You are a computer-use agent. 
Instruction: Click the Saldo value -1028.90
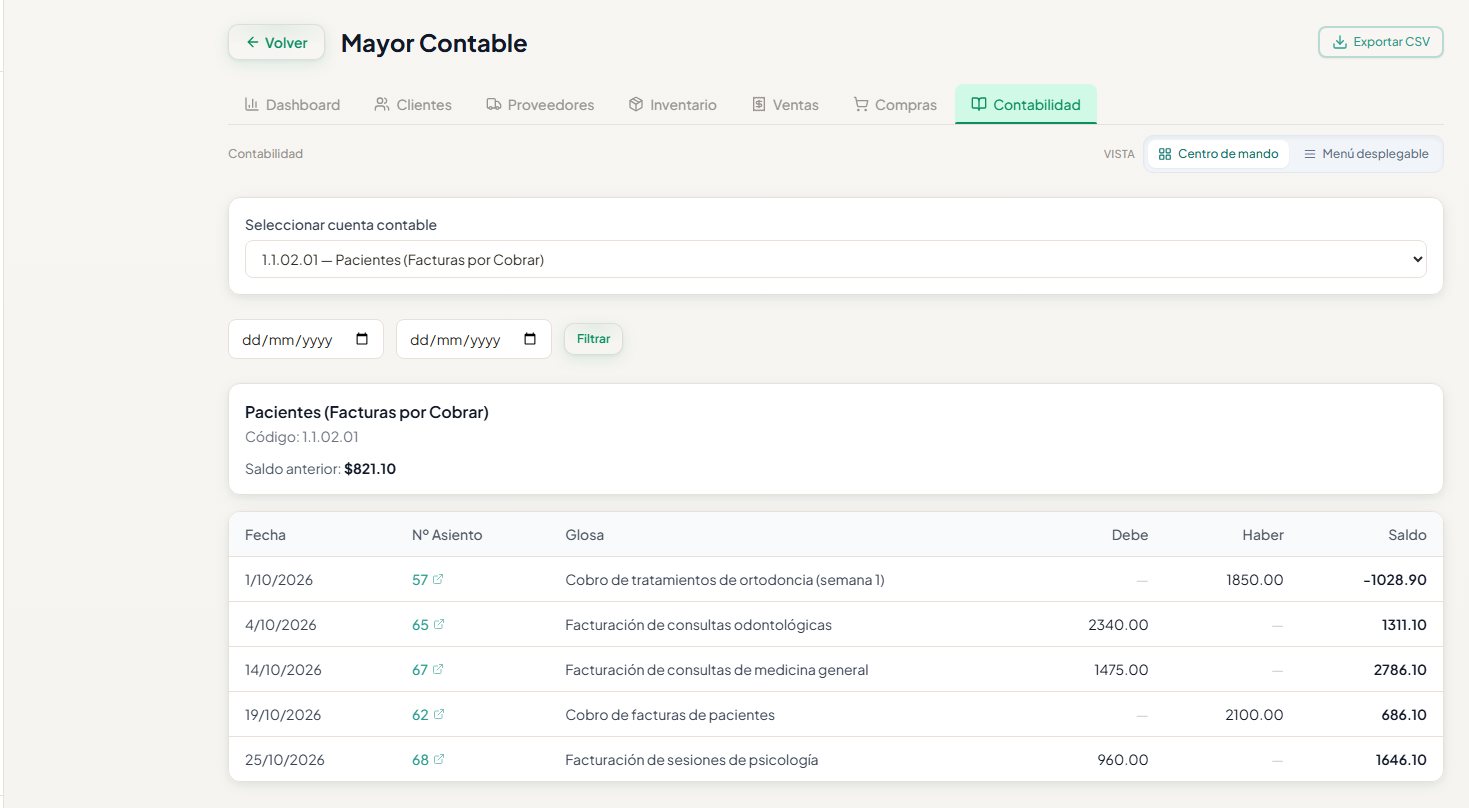click(x=1395, y=579)
